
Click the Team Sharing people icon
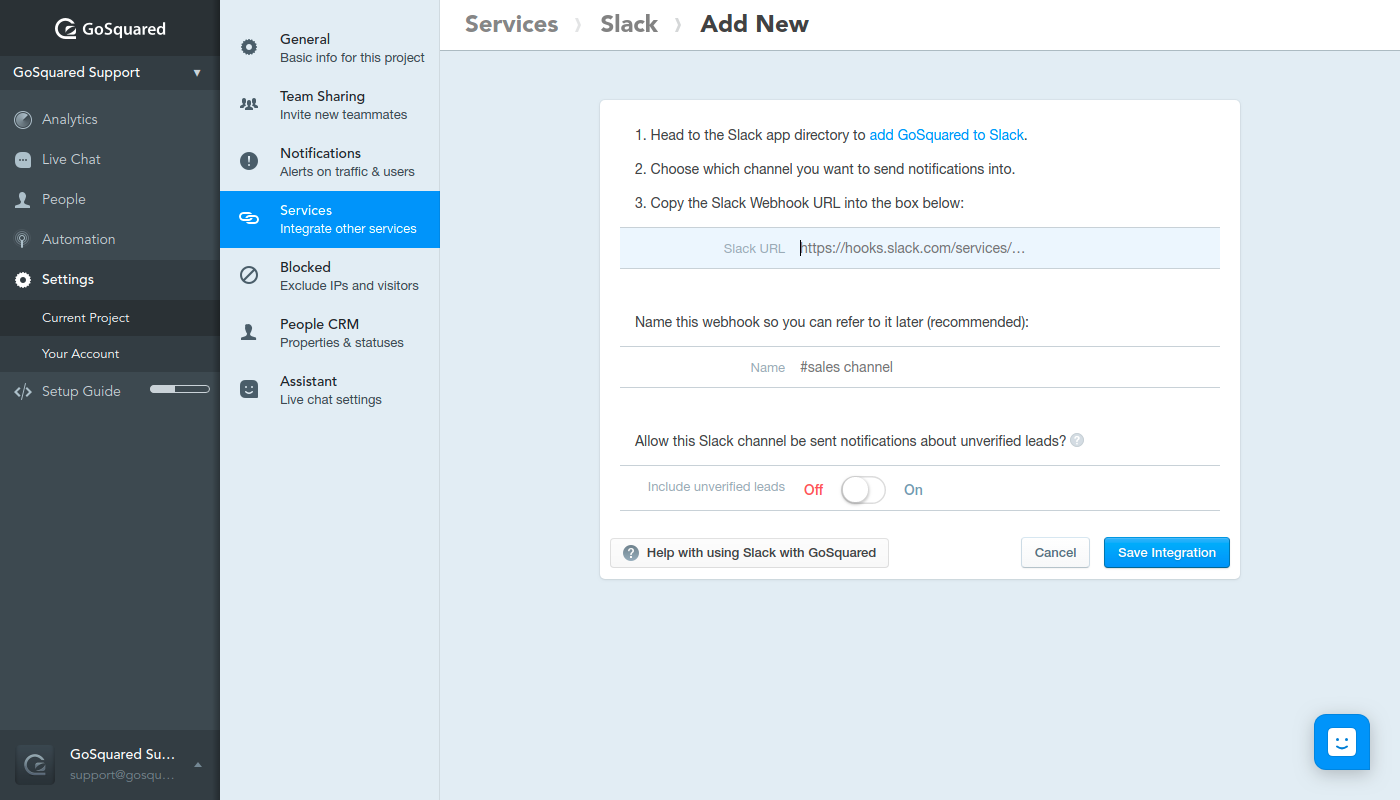coord(249,104)
